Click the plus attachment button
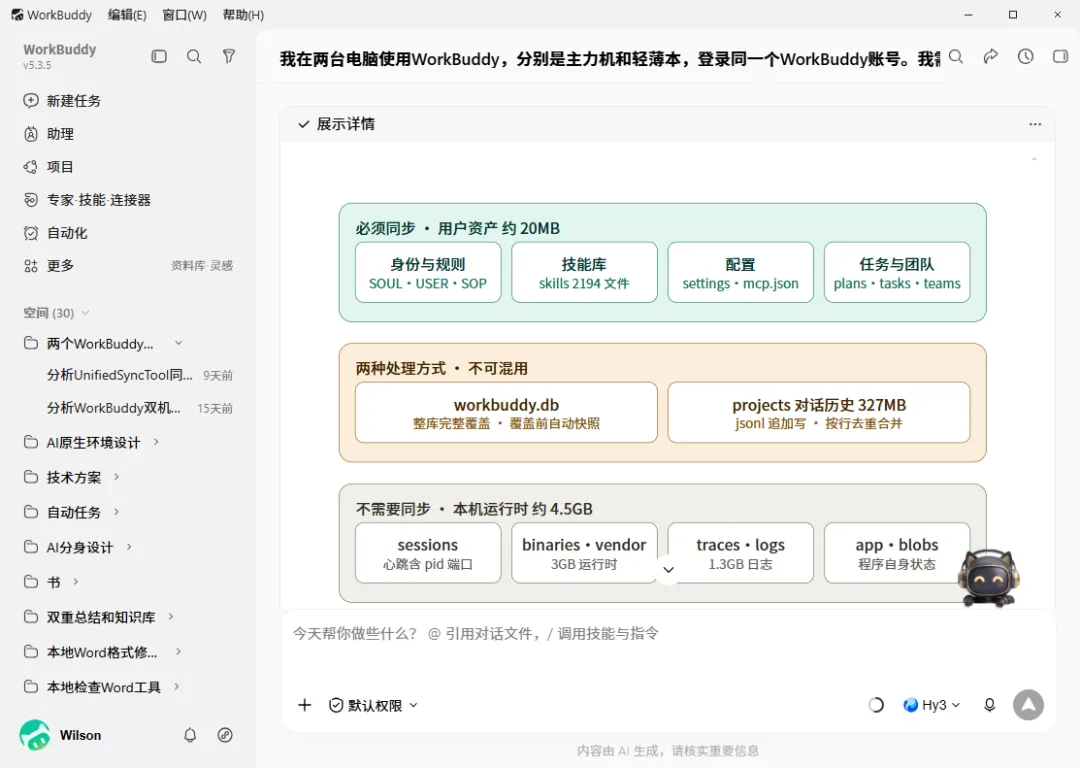 pyautogui.click(x=304, y=705)
